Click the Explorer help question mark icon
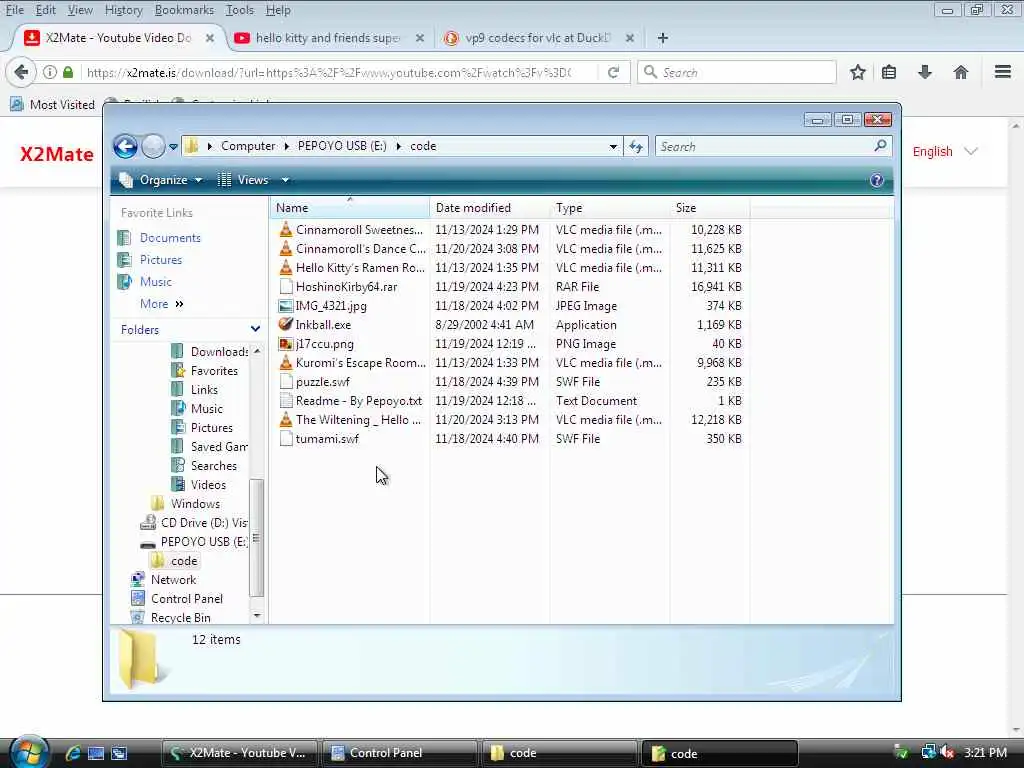1024x768 pixels. [876, 180]
